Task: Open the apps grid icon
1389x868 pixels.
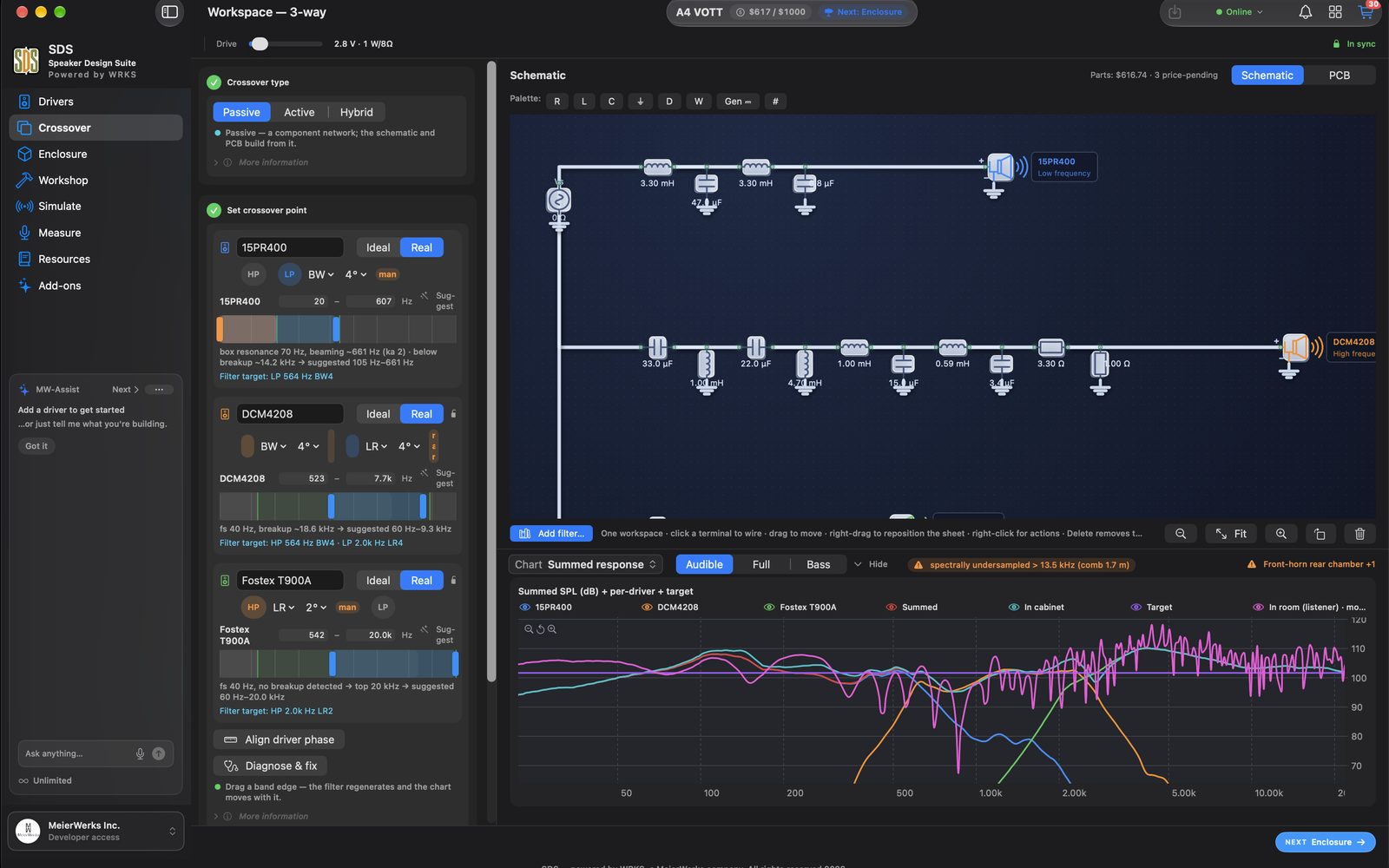Action: pos(1335,12)
